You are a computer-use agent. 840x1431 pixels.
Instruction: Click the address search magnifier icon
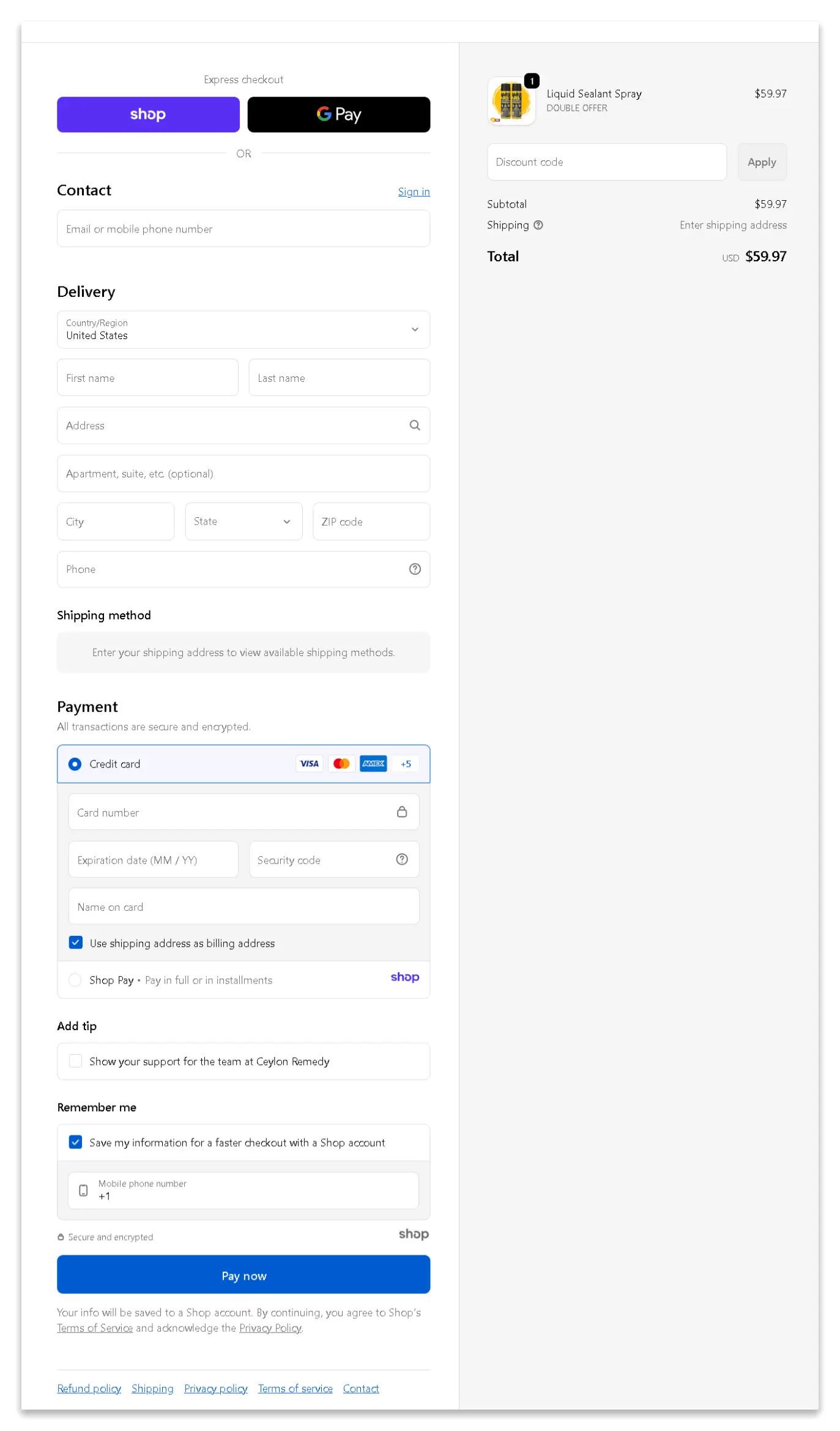(x=414, y=425)
